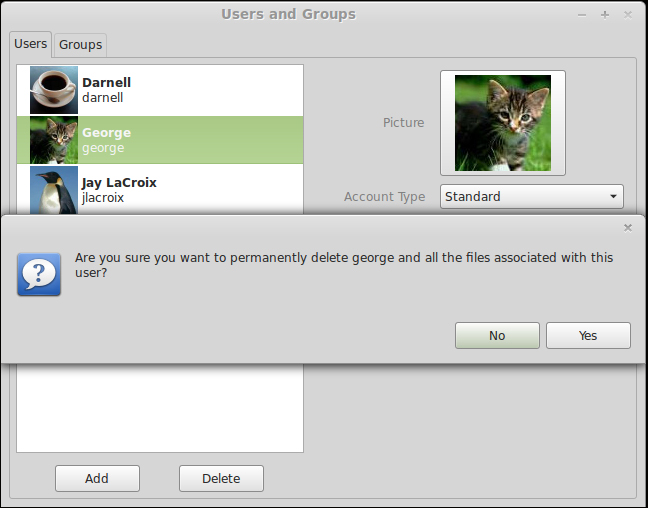Confirm deletion by clicking Yes
The width and height of the screenshot is (648, 508).
point(588,335)
